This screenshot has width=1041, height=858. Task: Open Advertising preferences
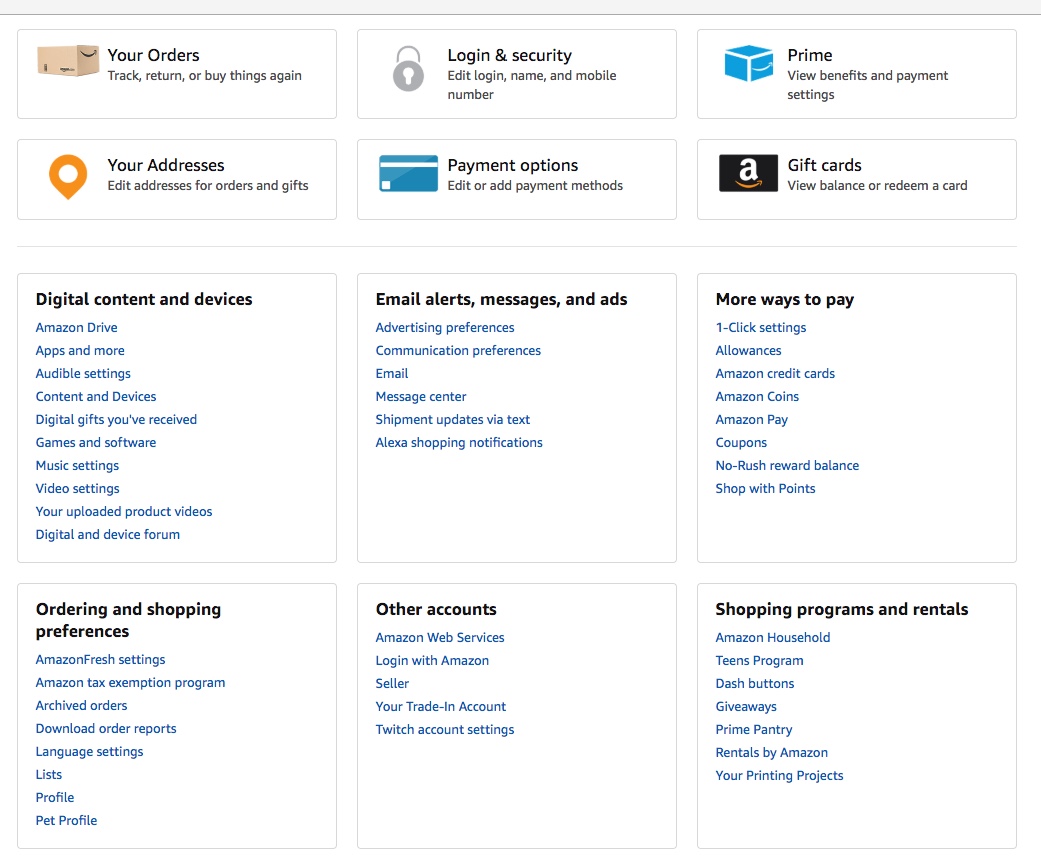coord(445,327)
